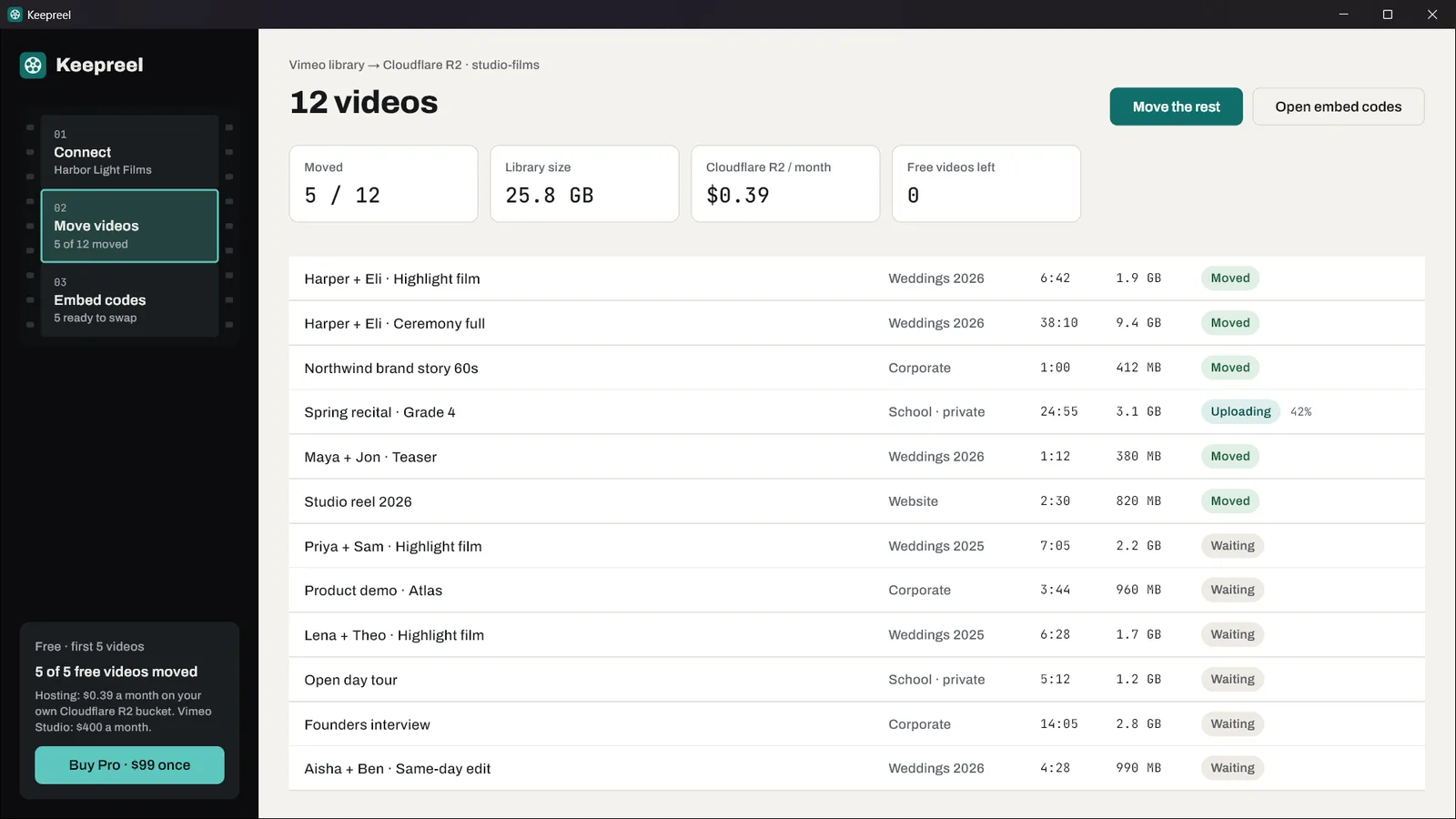1456x819 pixels.
Task: Open embed codes button
Action: pos(1338,106)
